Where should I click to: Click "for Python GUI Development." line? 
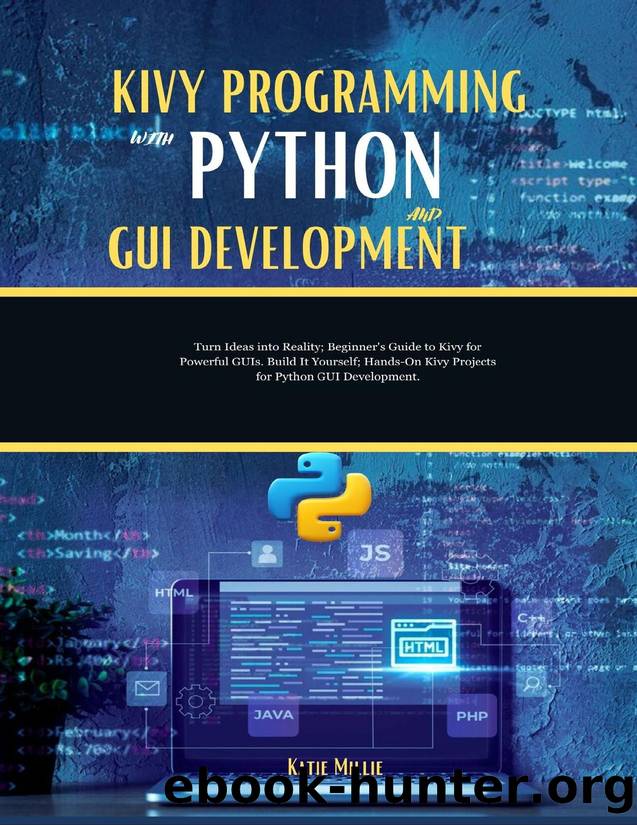tap(338, 377)
